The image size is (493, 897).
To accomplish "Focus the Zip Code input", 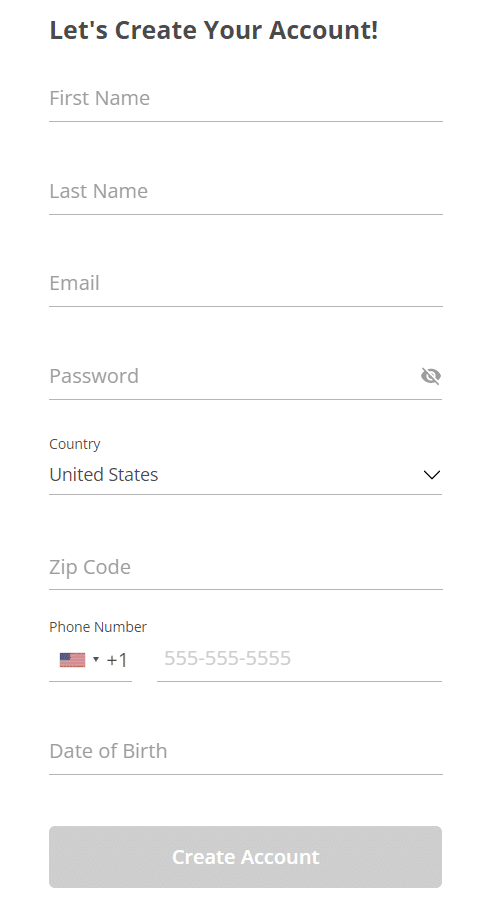I will 246,567.
